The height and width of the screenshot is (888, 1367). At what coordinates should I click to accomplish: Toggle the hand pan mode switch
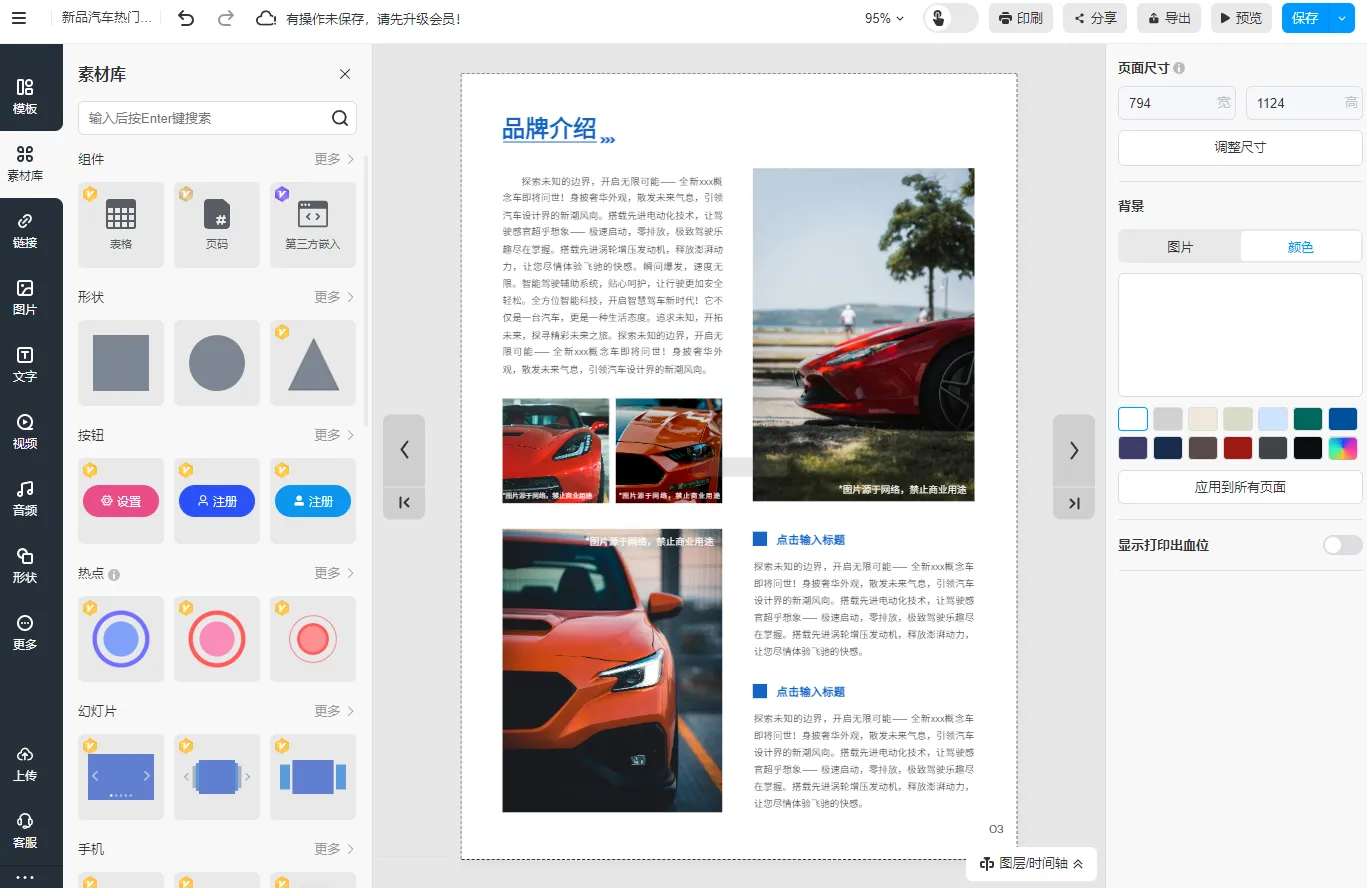pos(950,18)
